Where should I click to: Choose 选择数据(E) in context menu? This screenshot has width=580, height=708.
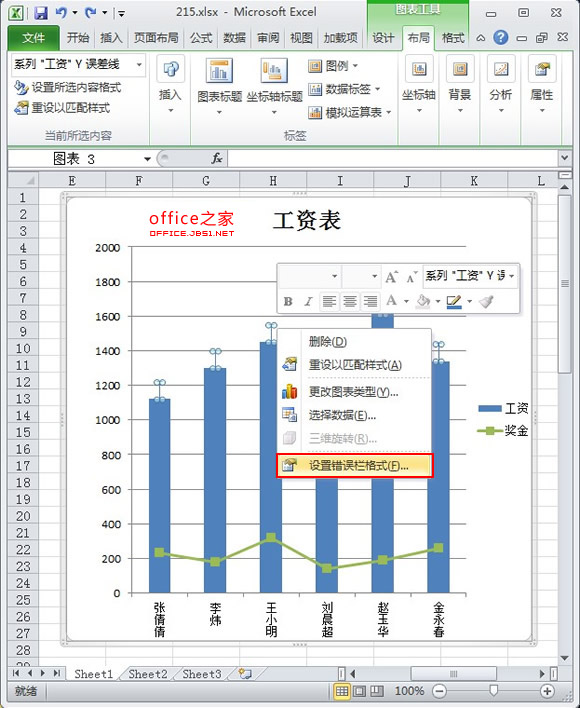(354, 415)
